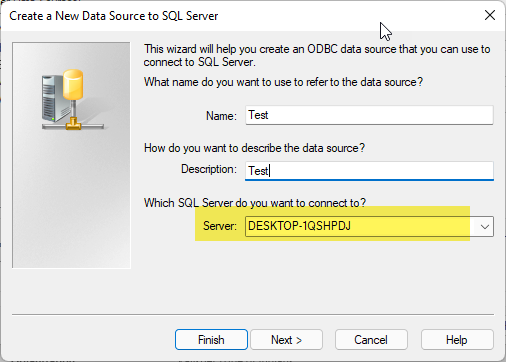Click the highlighted Server: label

[x=220, y=226]
